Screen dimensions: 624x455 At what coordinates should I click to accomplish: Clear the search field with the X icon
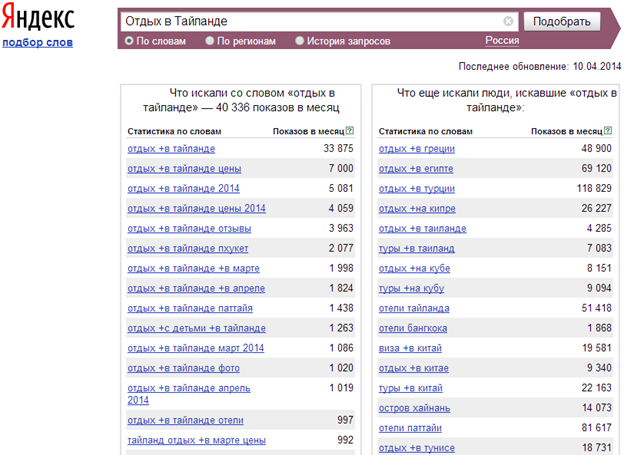[x=508, y=21]
